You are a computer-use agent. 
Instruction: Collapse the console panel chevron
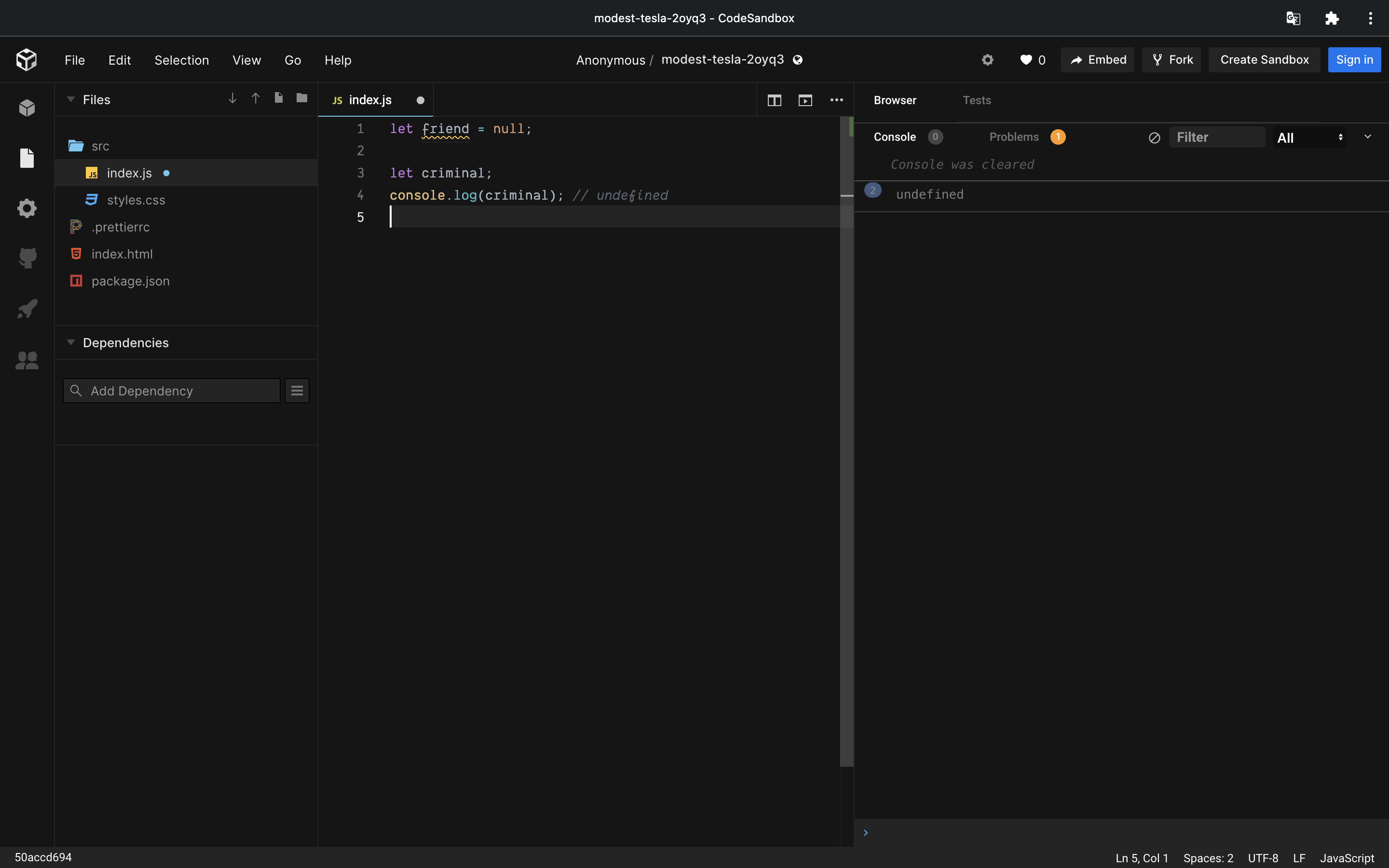[x=1368, y=136]
